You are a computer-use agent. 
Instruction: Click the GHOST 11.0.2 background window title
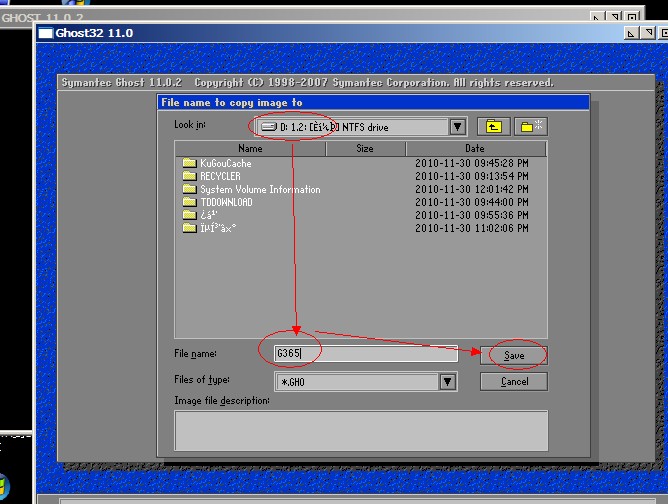[x=43, y=18]
